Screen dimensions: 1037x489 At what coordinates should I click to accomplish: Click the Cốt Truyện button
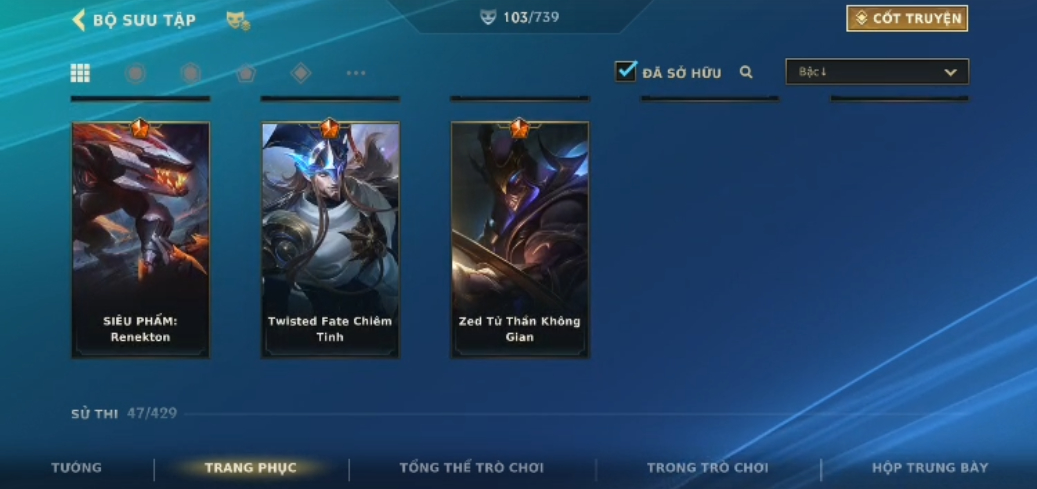click(907, 19)
